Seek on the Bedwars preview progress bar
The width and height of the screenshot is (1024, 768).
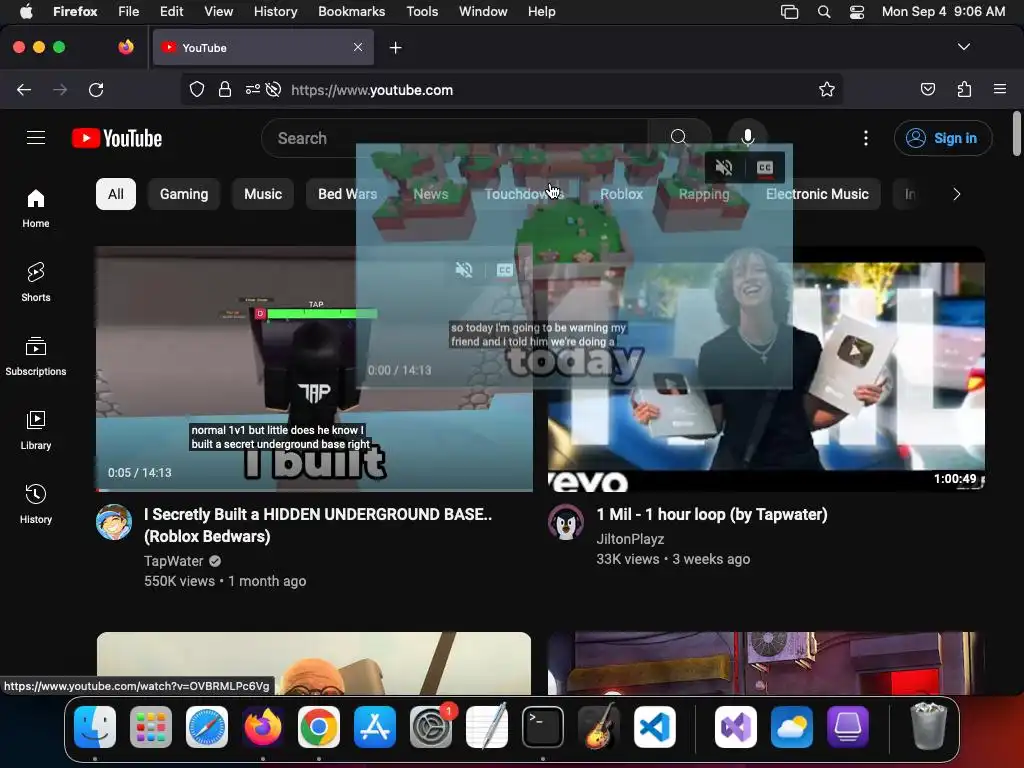point(313,489)
